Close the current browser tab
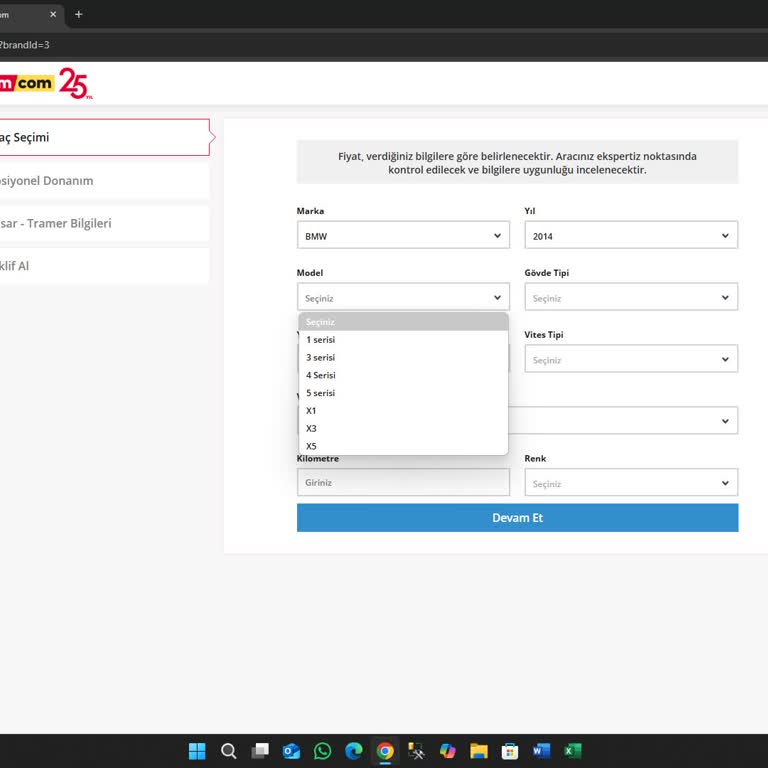 53,14
